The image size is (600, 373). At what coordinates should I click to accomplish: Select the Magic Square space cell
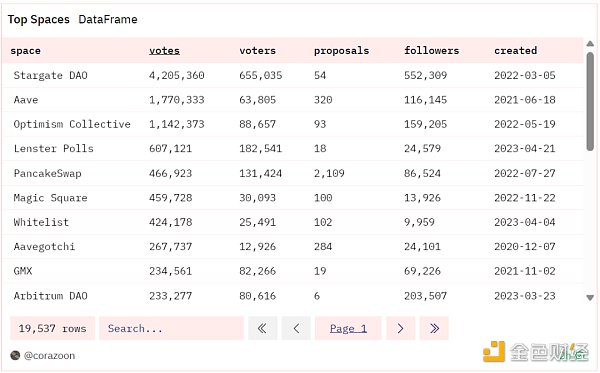pyautogui.click(x=51, y=198)
